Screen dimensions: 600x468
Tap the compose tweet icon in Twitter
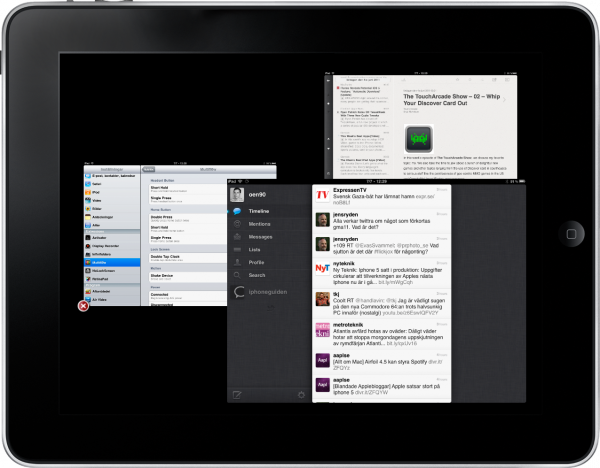click(x=237, y=395)
